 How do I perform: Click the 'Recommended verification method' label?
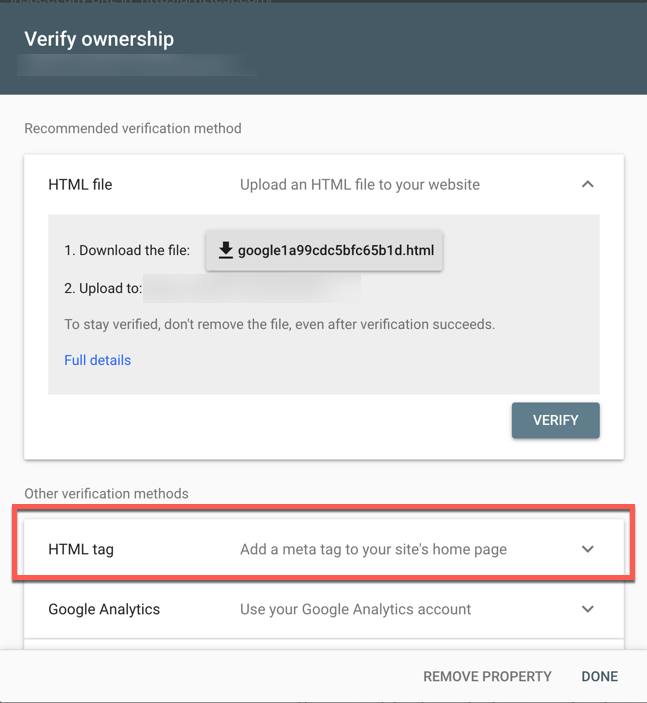coord(133,128)
